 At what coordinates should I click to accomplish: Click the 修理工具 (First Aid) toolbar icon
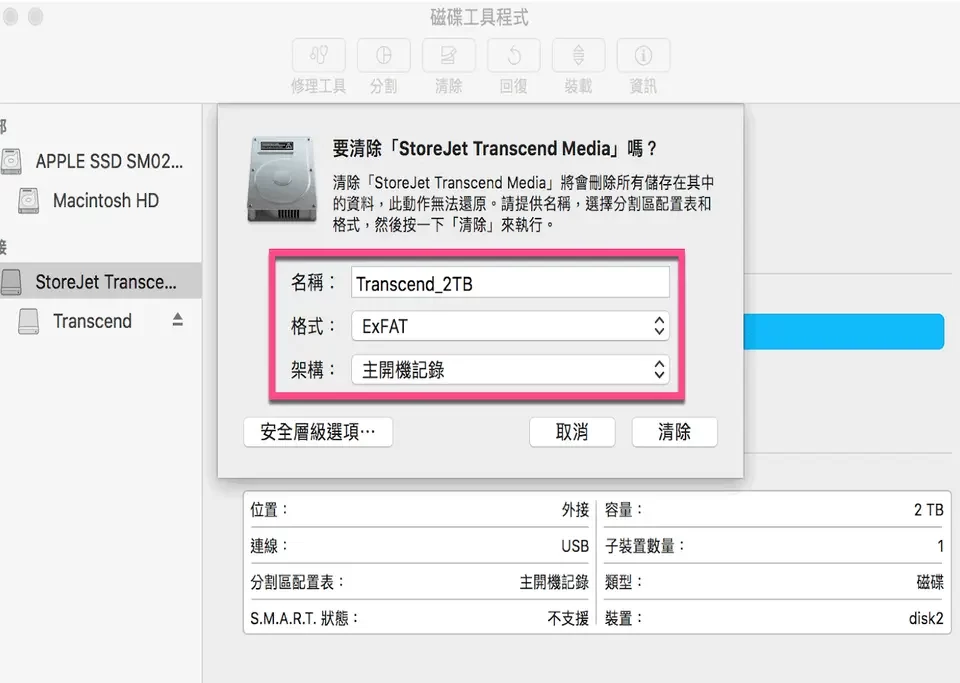(x=318, y=55)
